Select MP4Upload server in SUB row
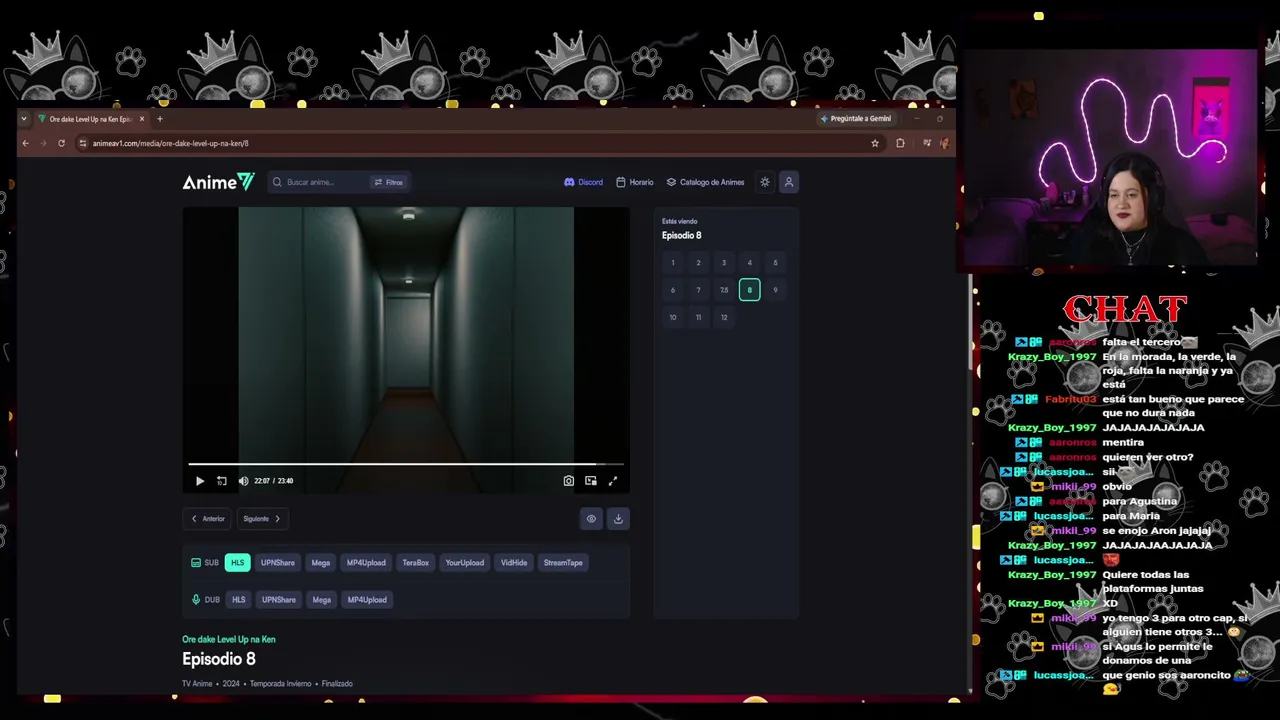This screenshot has height=720, width=1280. [366, 563]
